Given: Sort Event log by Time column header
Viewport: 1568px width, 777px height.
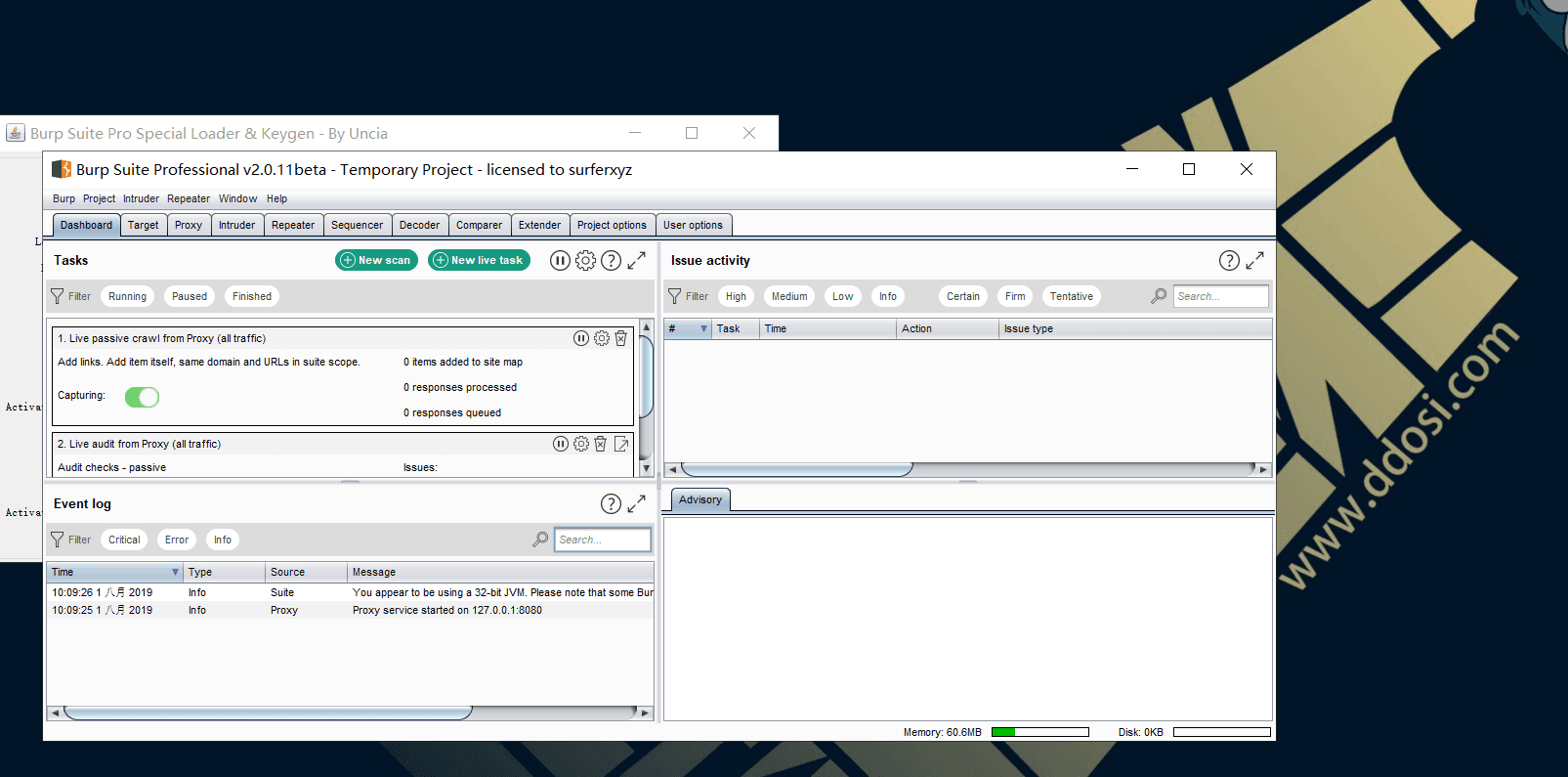Looking at the screenshot, I should [115, 572].
